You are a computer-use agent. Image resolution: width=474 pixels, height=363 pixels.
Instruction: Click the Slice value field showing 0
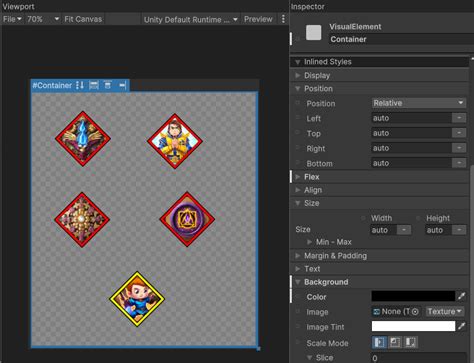click(419, 358)
